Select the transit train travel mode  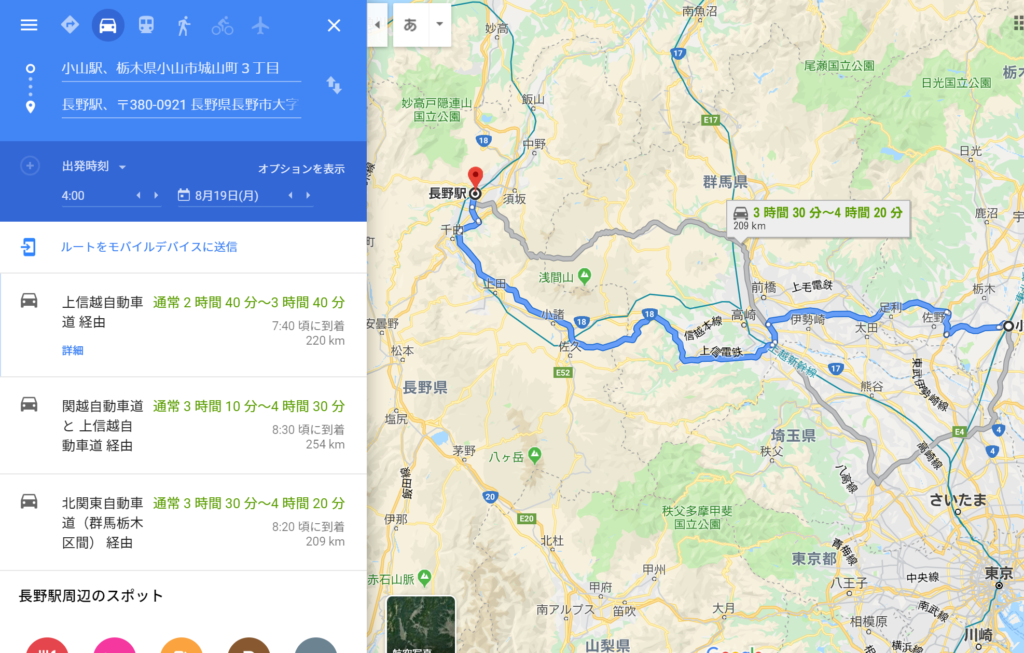(146, 25)
